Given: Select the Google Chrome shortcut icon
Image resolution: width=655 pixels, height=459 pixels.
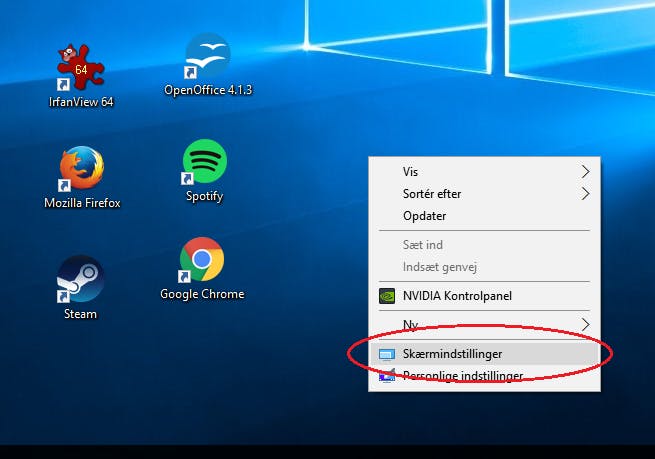Looking at the screenshot, I should [x=202, y=259].
